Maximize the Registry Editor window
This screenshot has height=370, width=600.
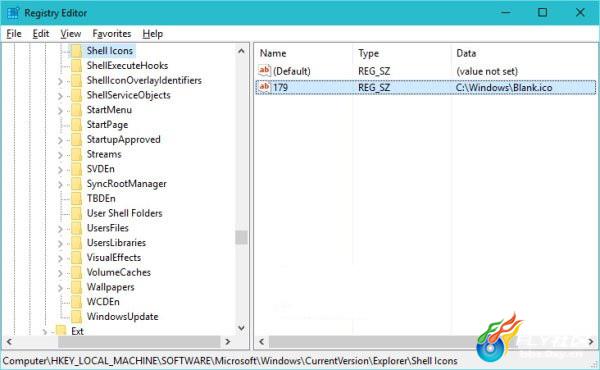[x=542, y=13]
